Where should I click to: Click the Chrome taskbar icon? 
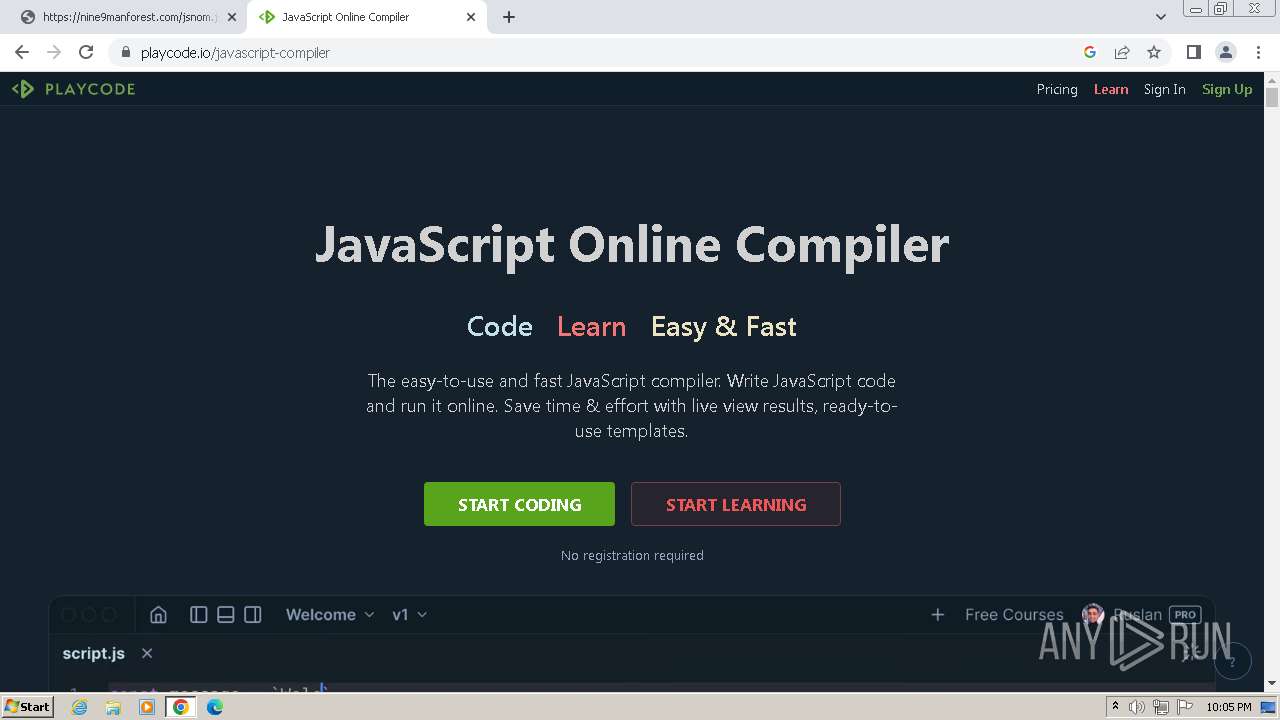pos(181,707)
